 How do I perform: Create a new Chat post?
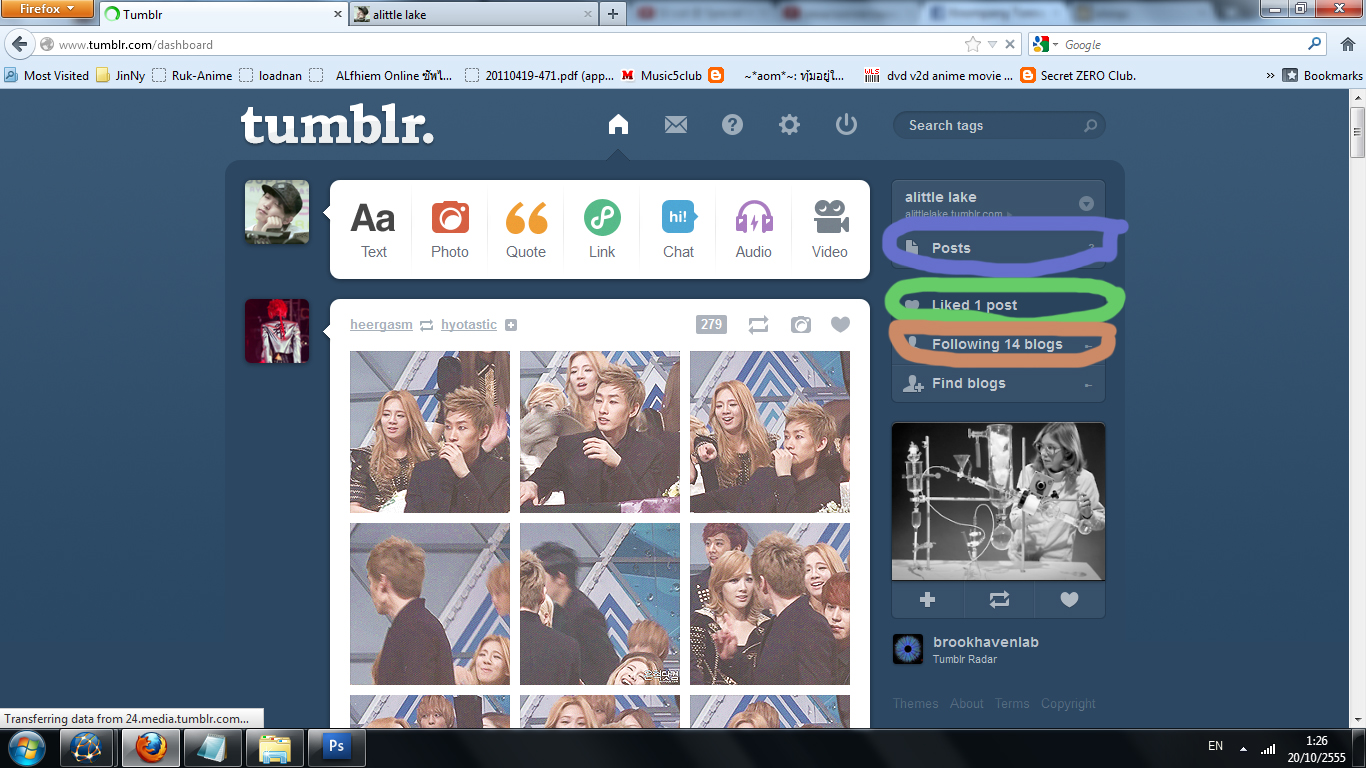(678, 230)
